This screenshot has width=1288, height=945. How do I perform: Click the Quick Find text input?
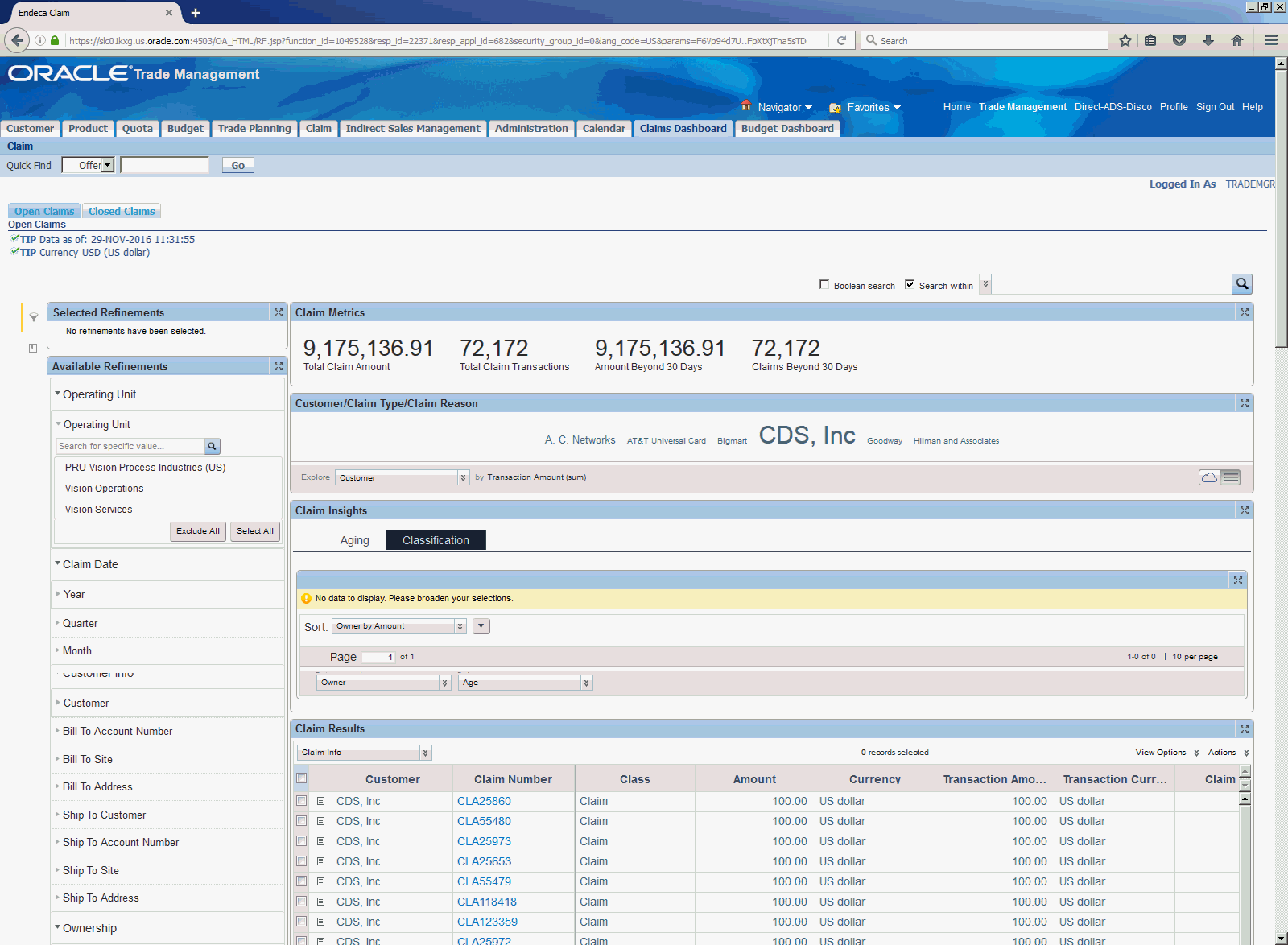pos(165,165)
